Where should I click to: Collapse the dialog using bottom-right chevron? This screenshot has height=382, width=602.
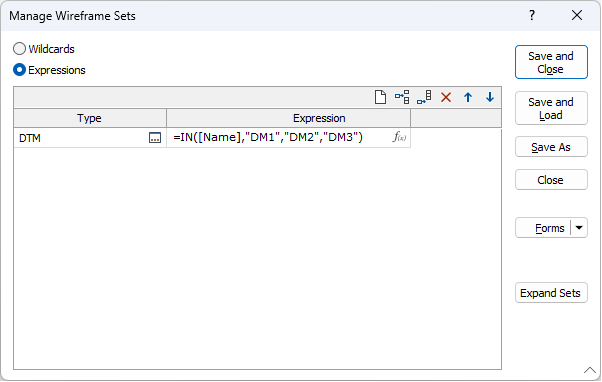tap(590, 370)
